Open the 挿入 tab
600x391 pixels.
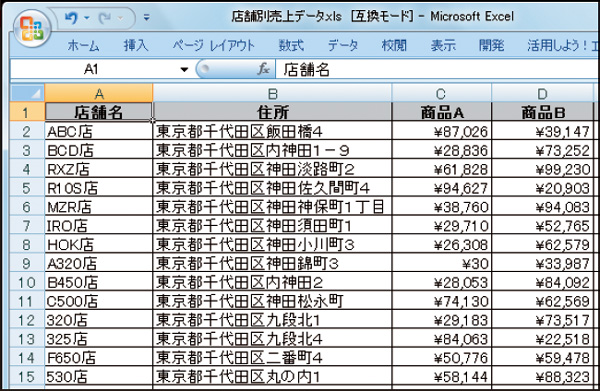[x=135, y=46]
